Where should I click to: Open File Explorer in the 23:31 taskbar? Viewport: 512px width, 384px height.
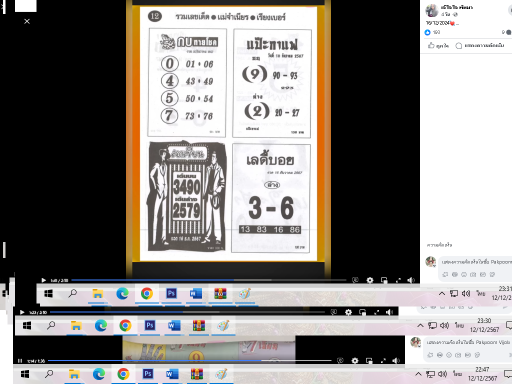pos(97,294)
